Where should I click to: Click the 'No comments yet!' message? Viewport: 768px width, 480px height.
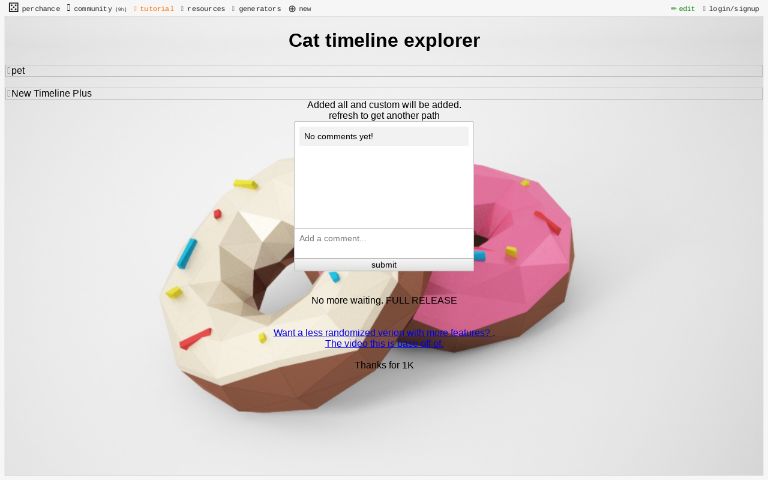(x=384, y=136)
